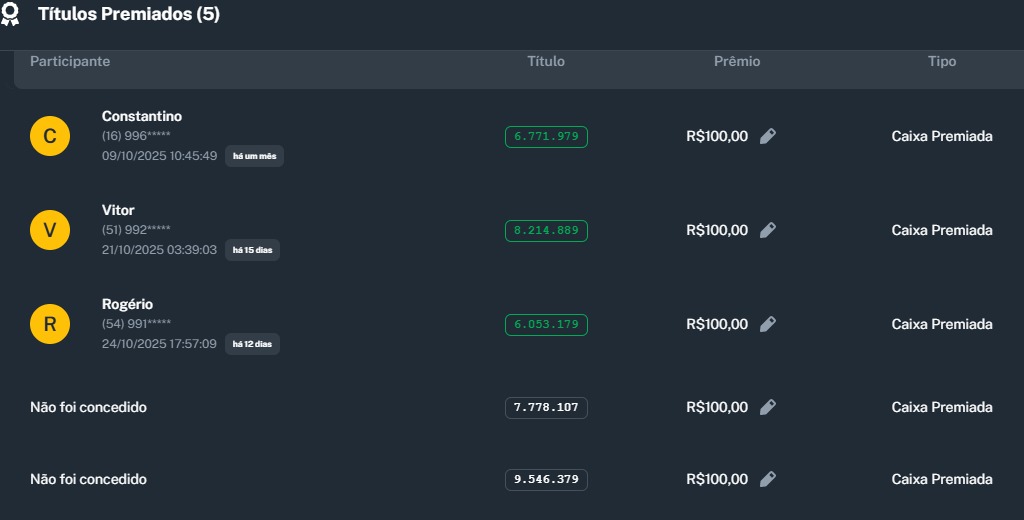Edit the prize for Constantino's title
1024x520 pixels.
click(767, 136)
